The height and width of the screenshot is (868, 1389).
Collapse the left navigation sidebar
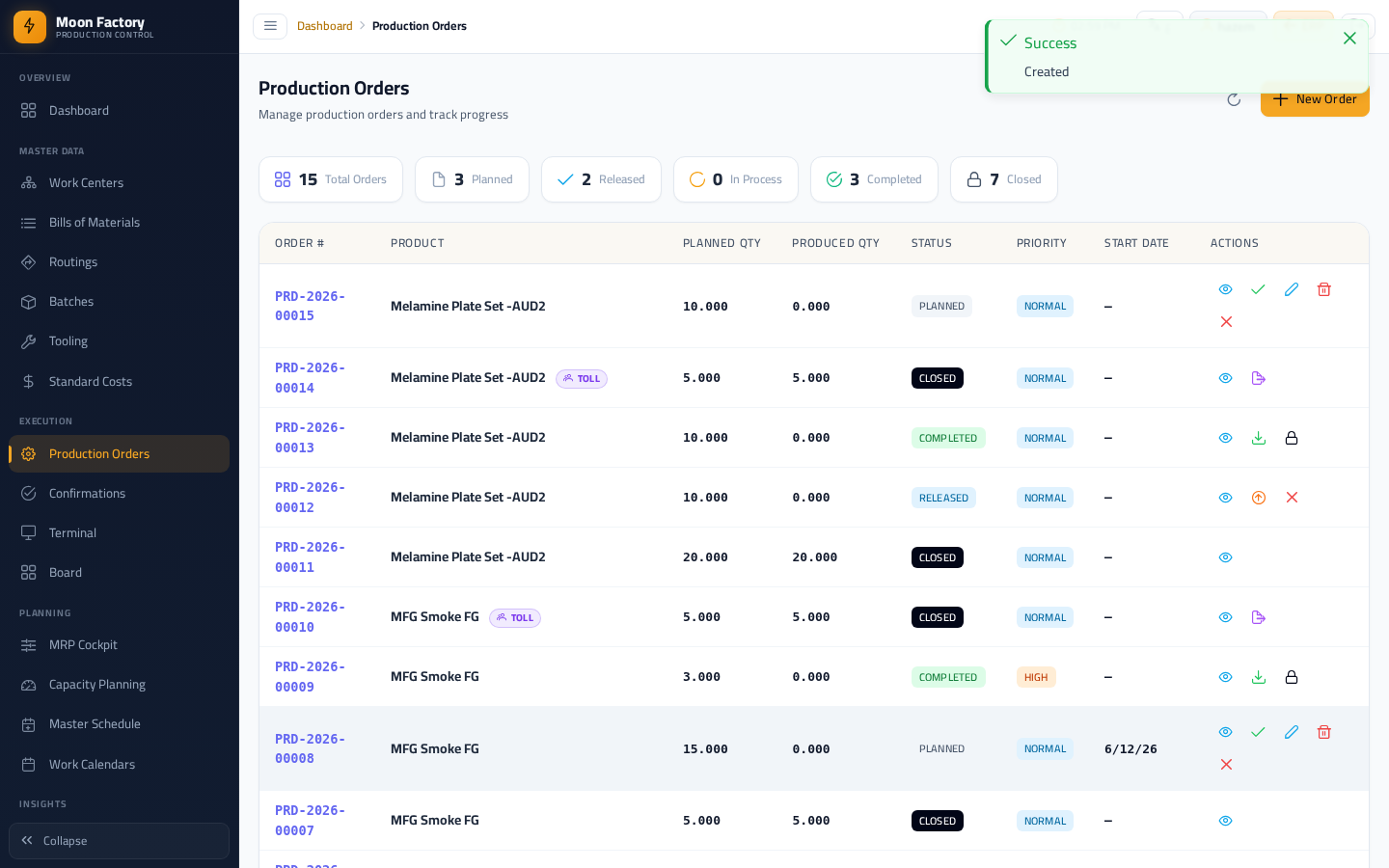(x=119, y=841)
